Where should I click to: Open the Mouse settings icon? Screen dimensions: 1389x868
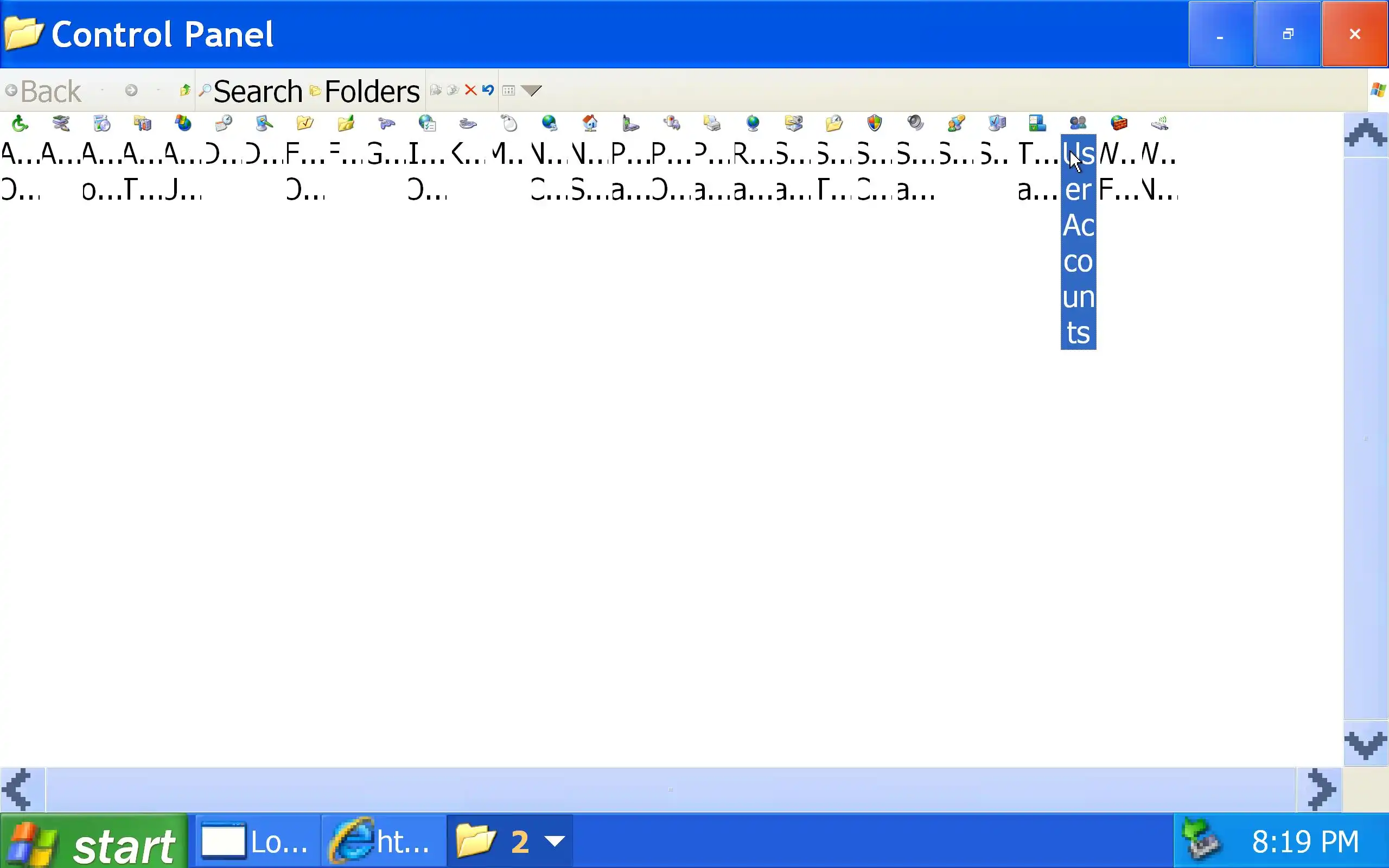(508, 124)
